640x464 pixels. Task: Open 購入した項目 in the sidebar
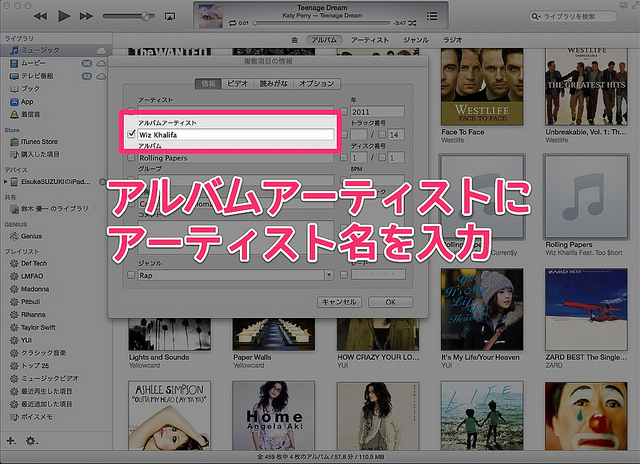tap(40, 154)
